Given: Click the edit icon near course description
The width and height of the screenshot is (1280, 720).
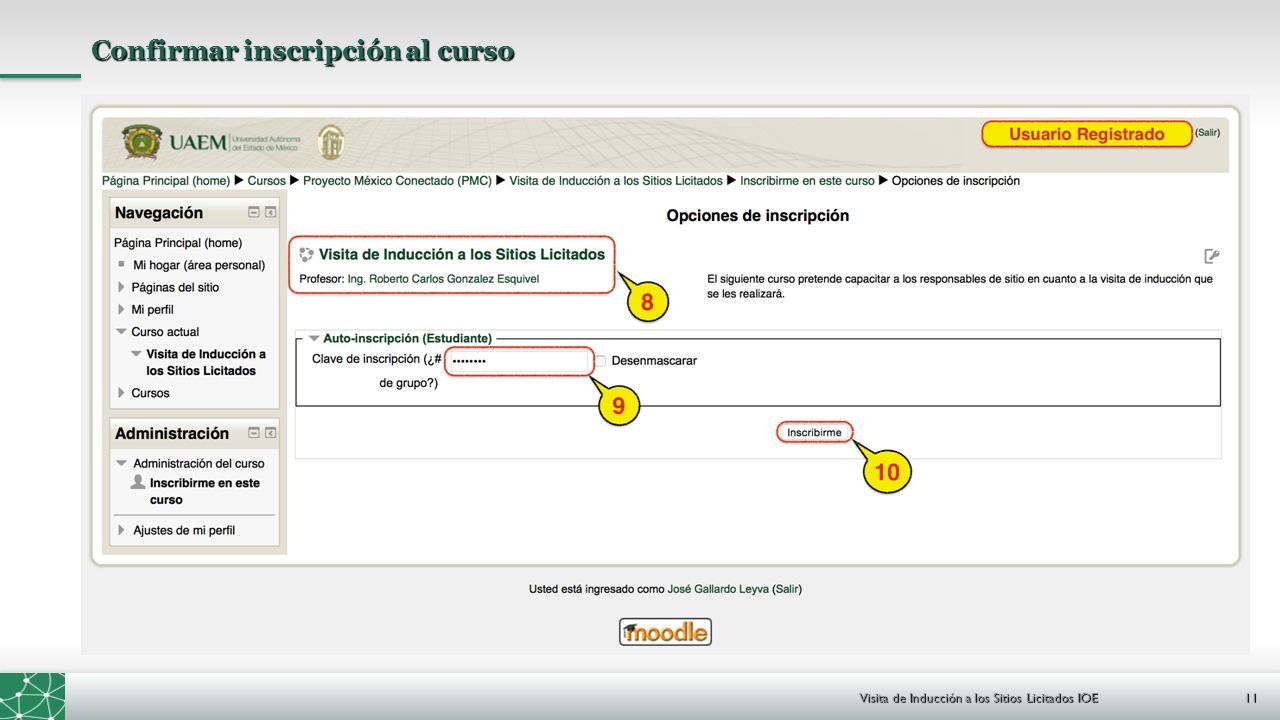Looking at the screenshot, I should tap(1212, 256).
